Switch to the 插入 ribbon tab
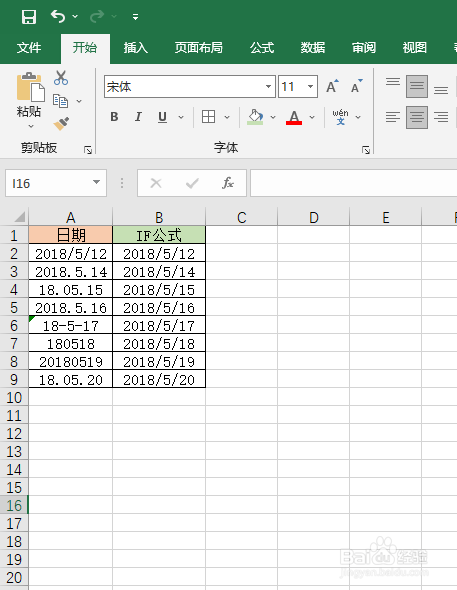Screen dimensions: 457x590 coord(136,48)
